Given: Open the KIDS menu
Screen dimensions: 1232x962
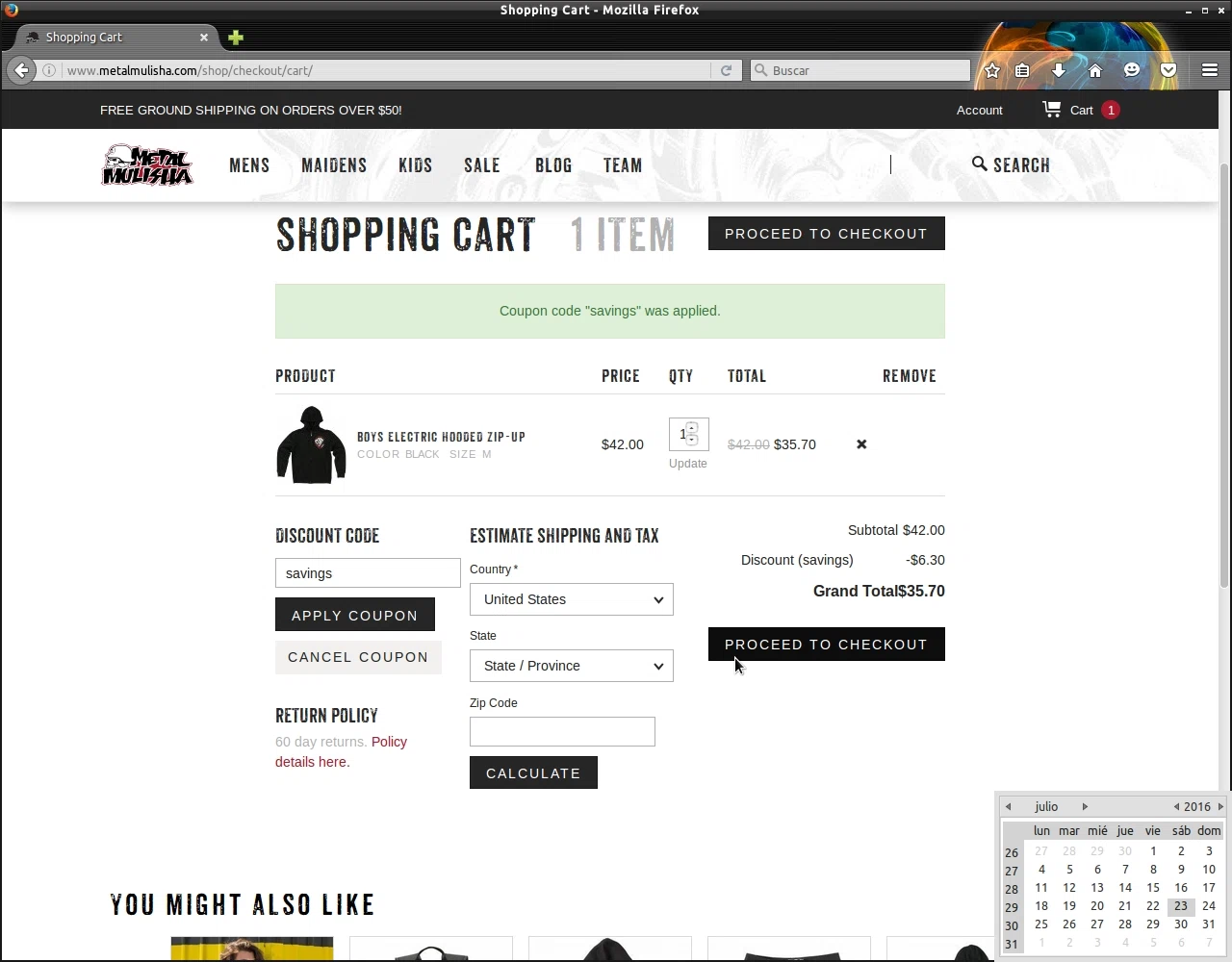Looking at the screenshot, I should (x=416, y=165).
